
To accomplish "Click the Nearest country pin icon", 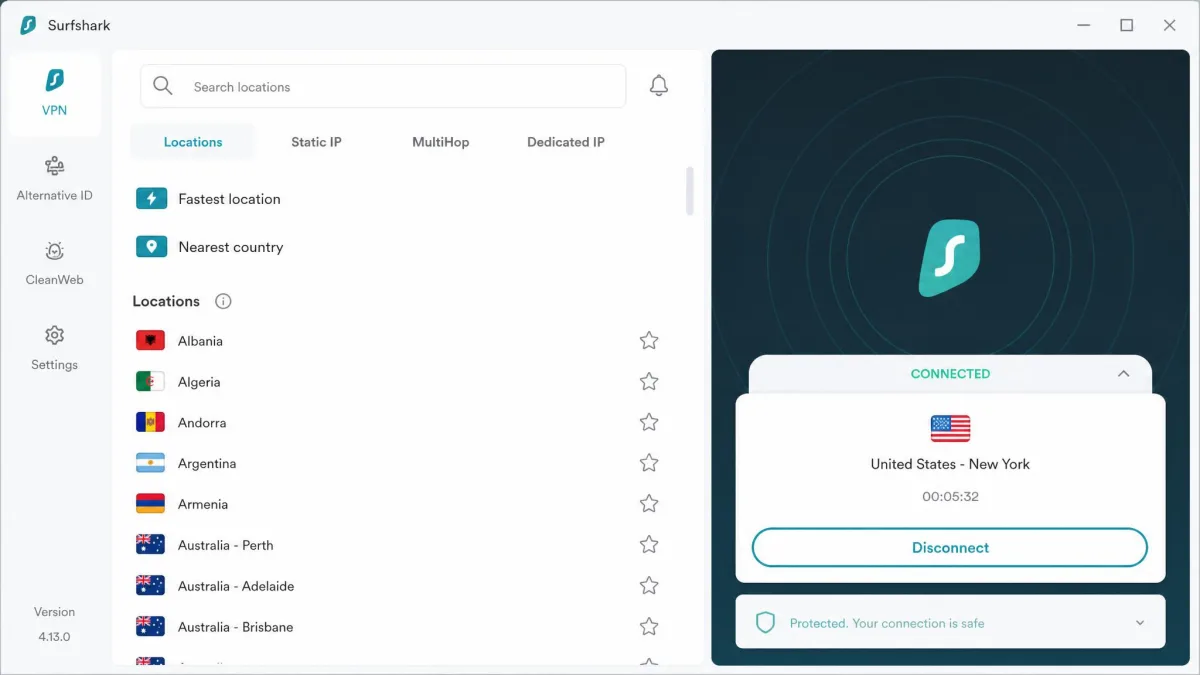I will 151,247.
